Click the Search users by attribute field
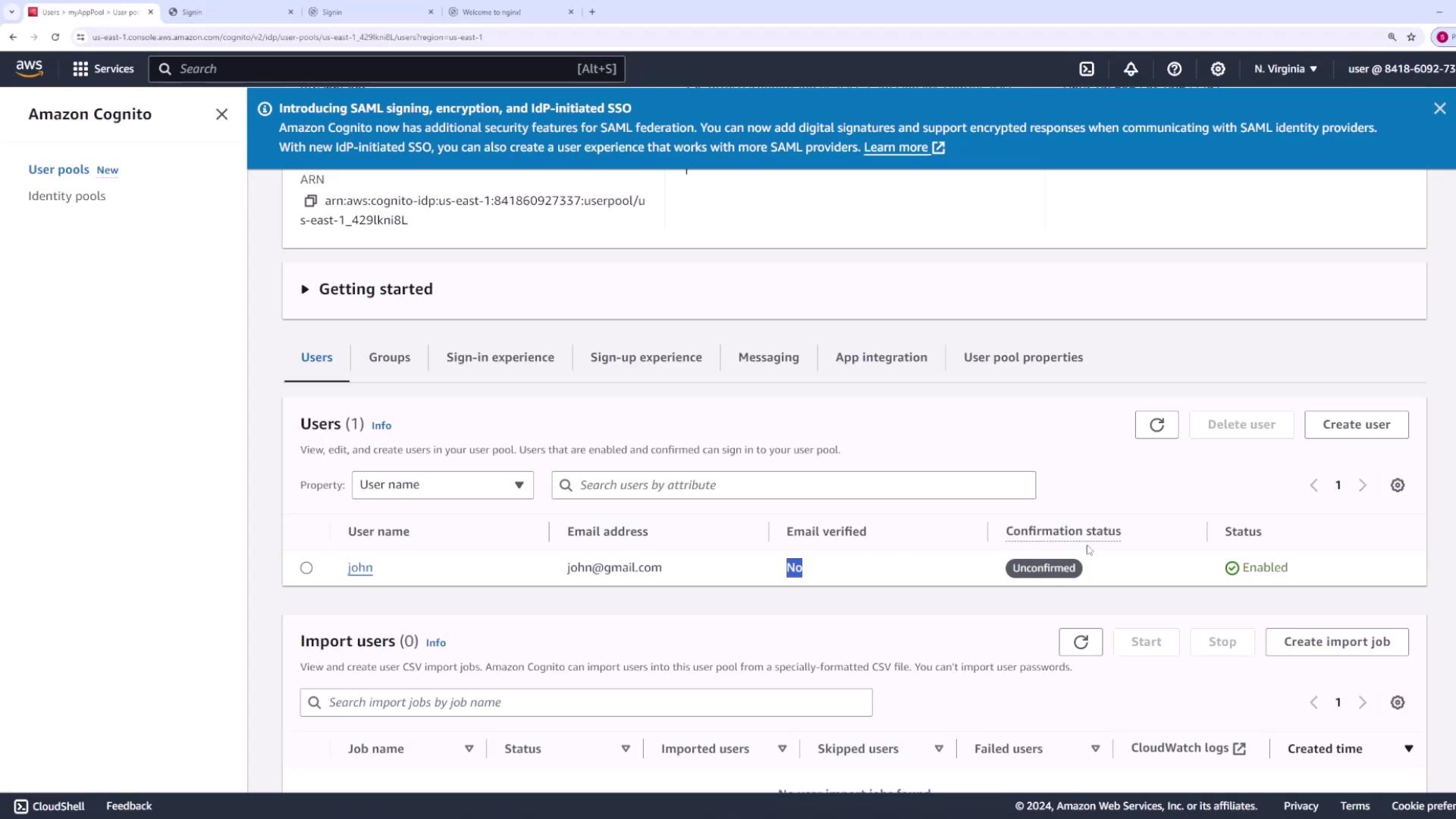Screen dimensions: 1456x819 click(793, 485)
